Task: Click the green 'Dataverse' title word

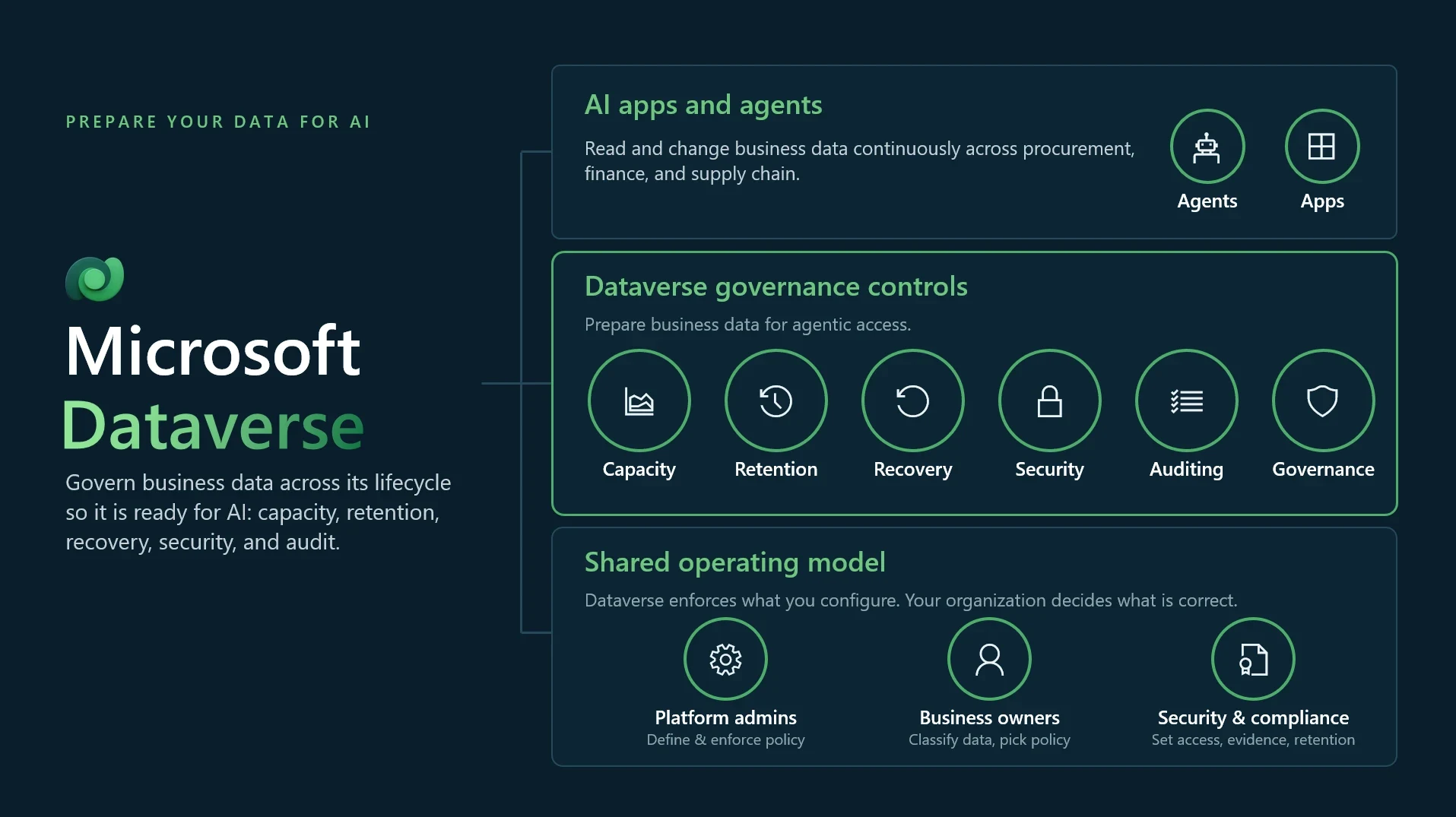Action: [213, 426]
